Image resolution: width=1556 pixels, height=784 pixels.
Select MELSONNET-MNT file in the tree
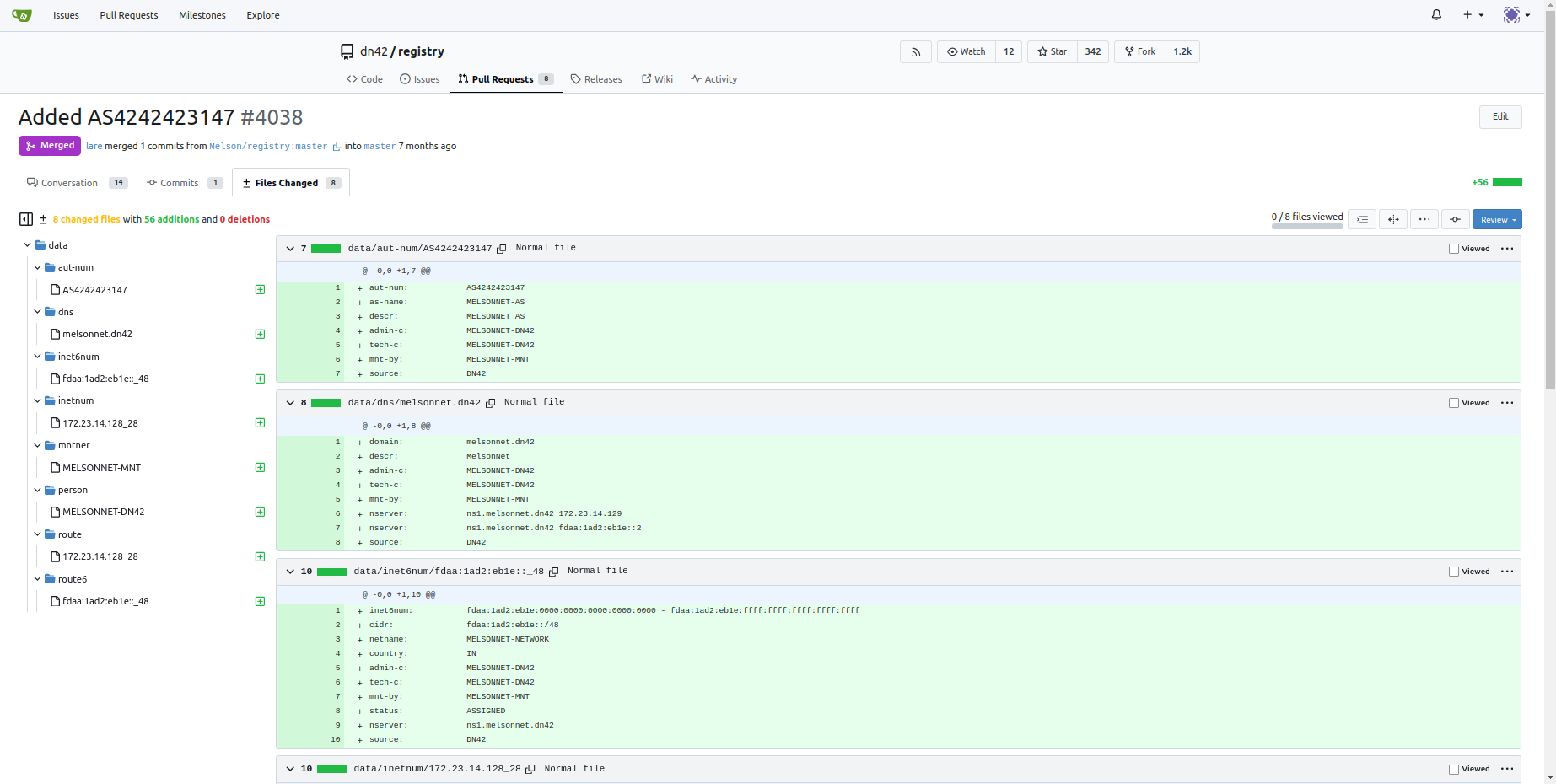pyautogui.click(x=101, y=468)
